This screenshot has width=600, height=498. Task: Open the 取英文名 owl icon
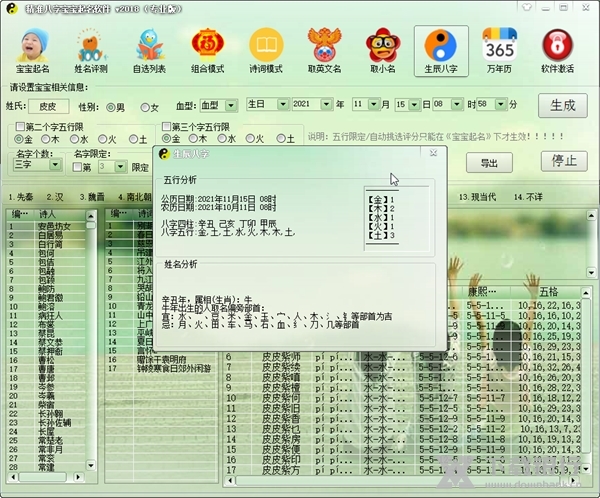[324, 50]
